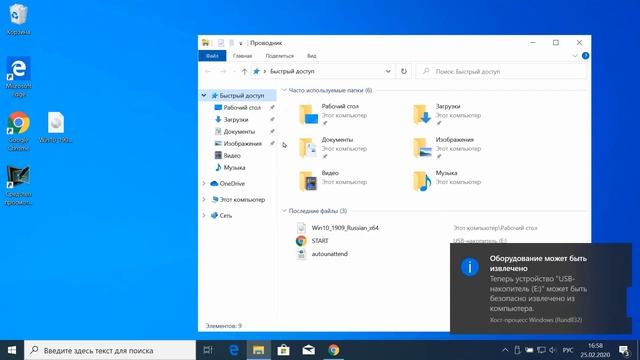Click the Быстрый доступ search field
The width and height of the screenshot is (640, 360).
tap(501, 71)
